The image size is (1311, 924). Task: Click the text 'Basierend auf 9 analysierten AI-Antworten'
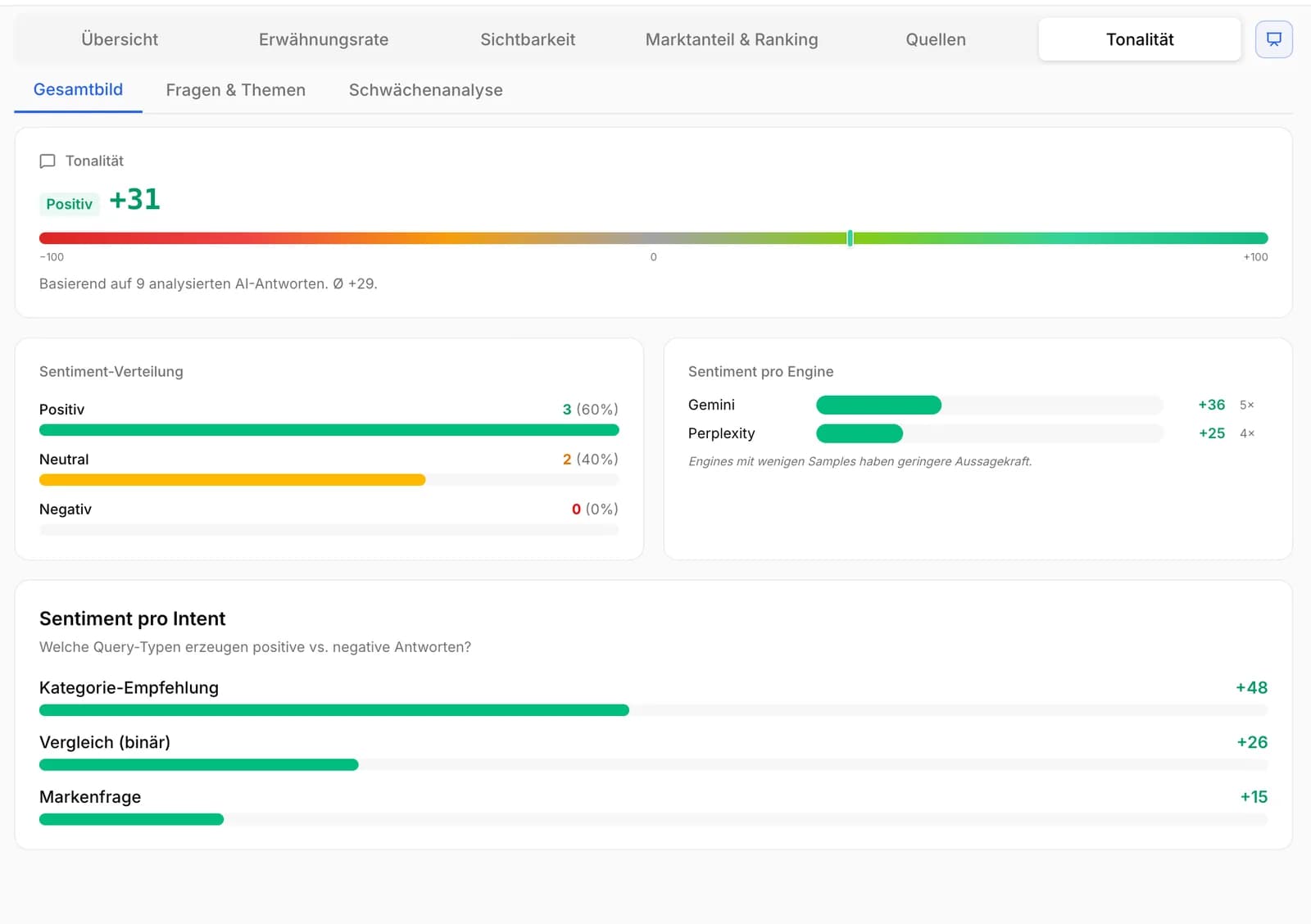coord(183,284)
